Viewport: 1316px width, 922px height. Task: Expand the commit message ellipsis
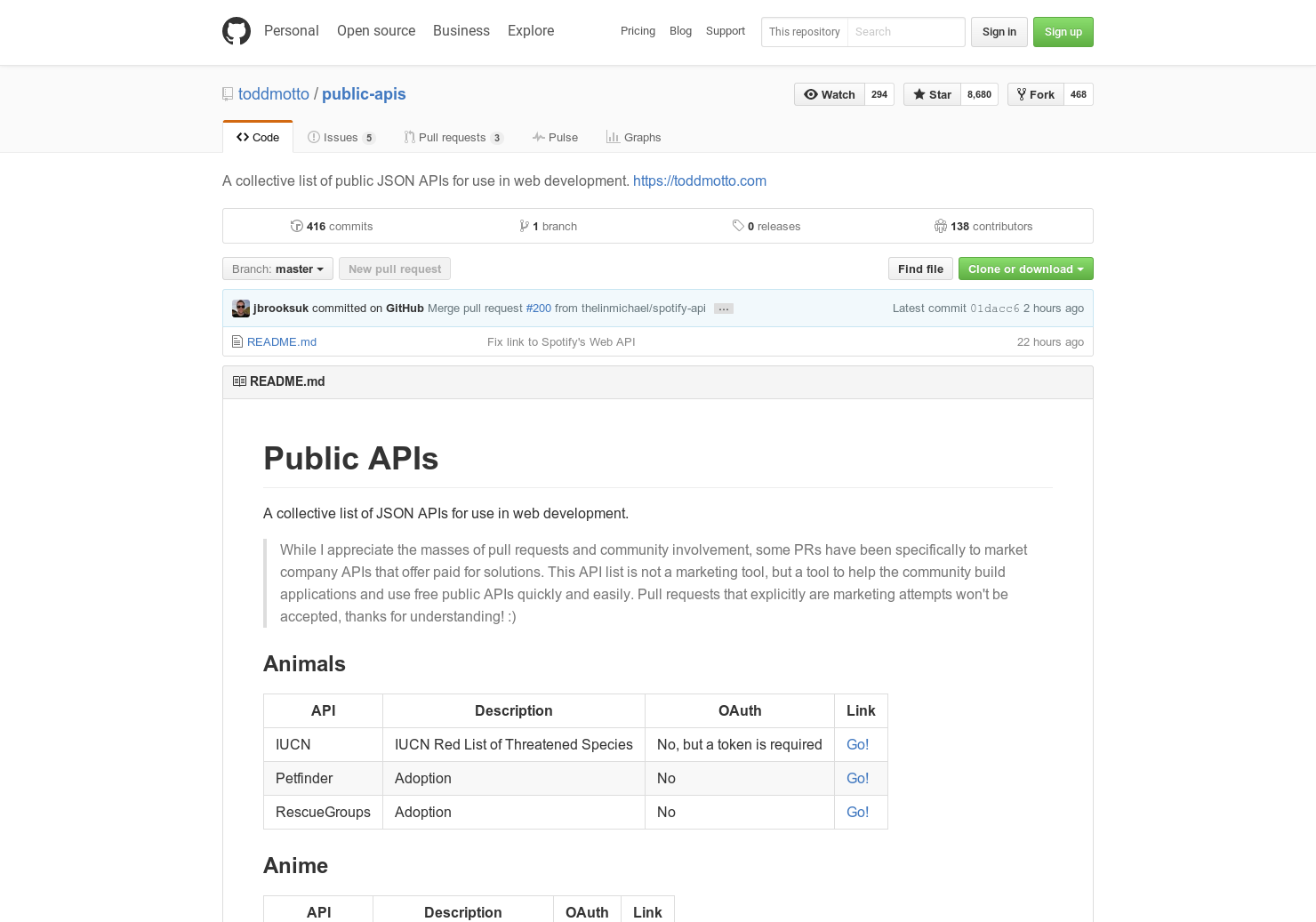pyautogui.click(x=723, y=309)
